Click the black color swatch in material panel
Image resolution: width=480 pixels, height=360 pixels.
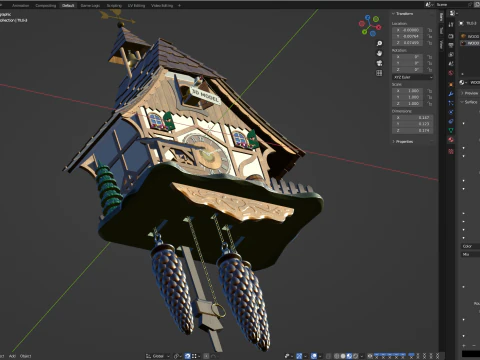point(471,354)
